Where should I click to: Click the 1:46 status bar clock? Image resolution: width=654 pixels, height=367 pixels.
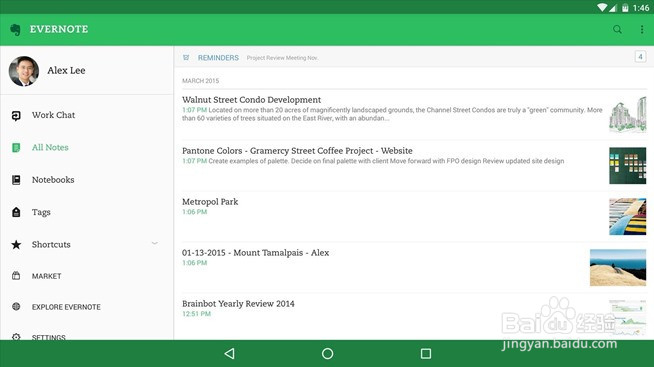coord(641,8)
